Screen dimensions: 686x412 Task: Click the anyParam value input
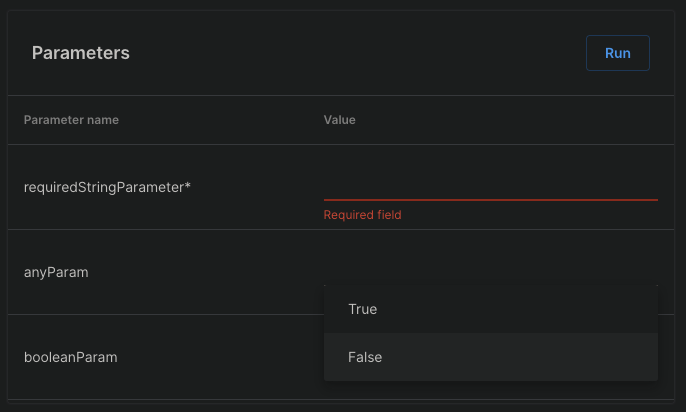(490, 266)
